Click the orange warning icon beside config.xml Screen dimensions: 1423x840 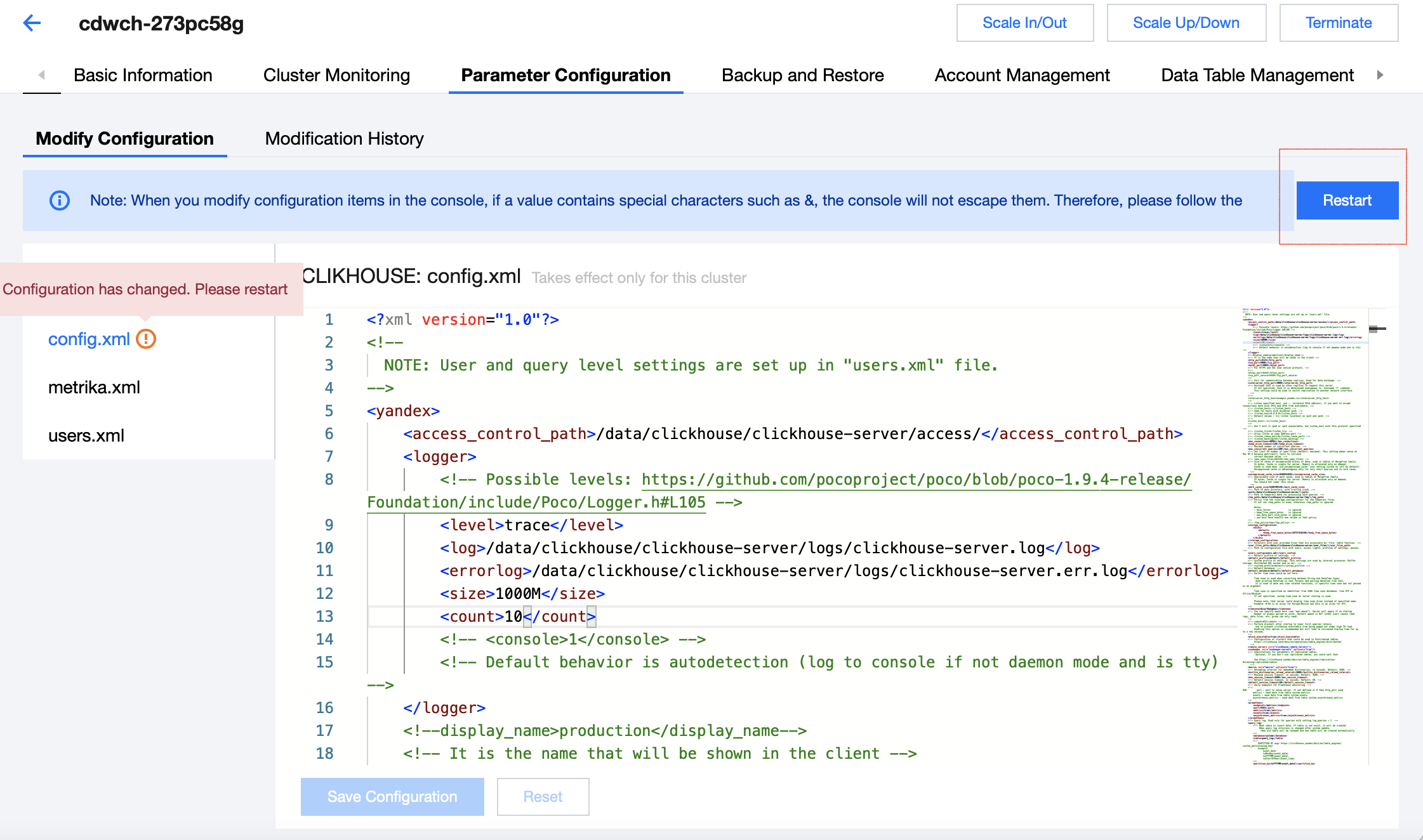[x=146, y=339]
